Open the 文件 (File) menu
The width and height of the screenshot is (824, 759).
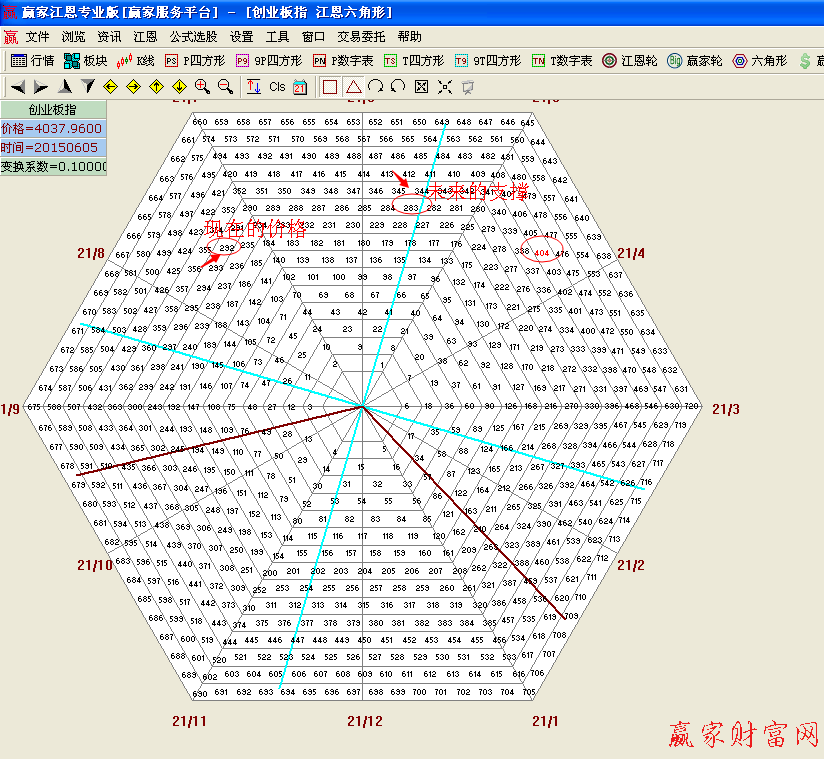pos(37,36)
